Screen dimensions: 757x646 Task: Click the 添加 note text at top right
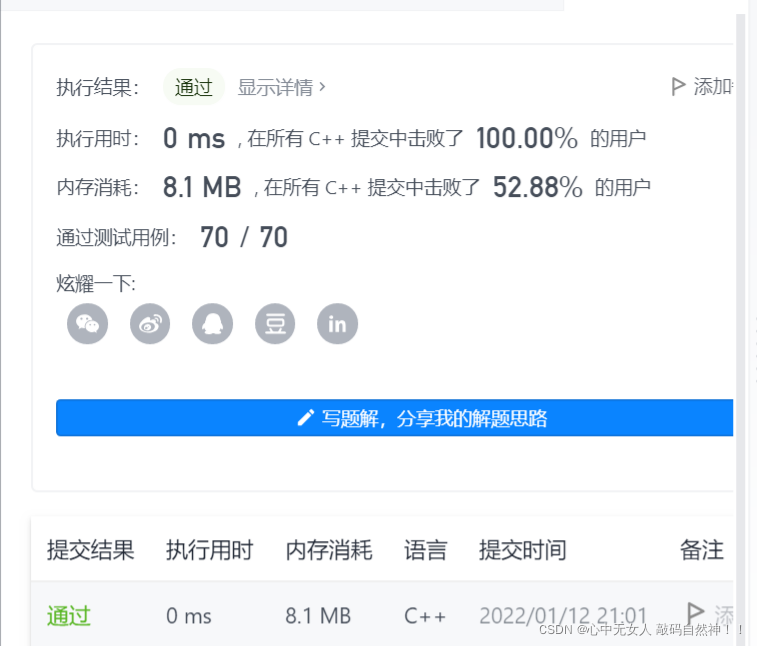[713, 87]
